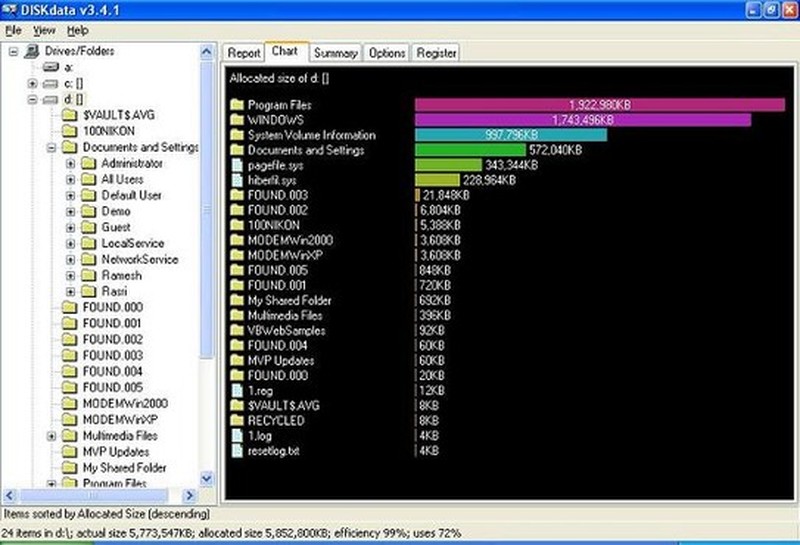This screenshot has width=800, height=545.
Task: Click the Multimedia Files folder icon in chart
Action: [x=237, y=315]
